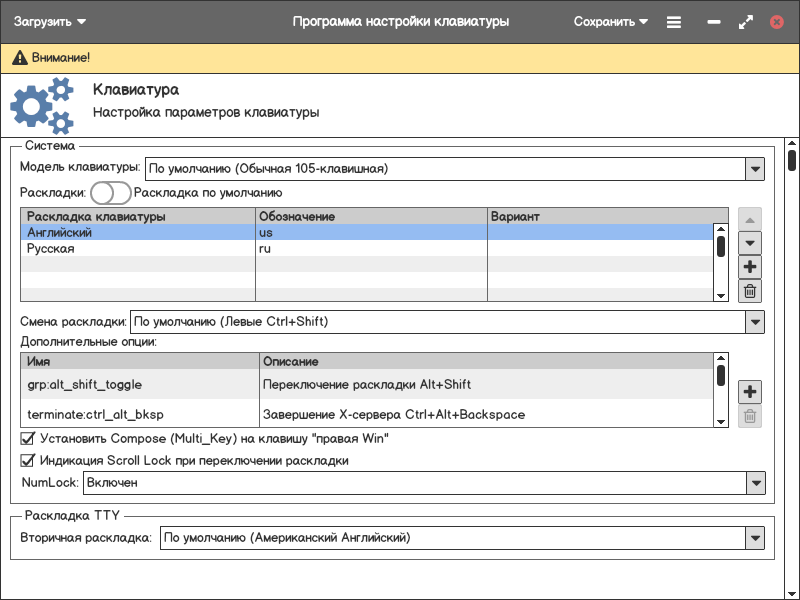Uncheck Compose key on right Win checkbox
The height and width of the screenshot is (600, 800).
28,439
